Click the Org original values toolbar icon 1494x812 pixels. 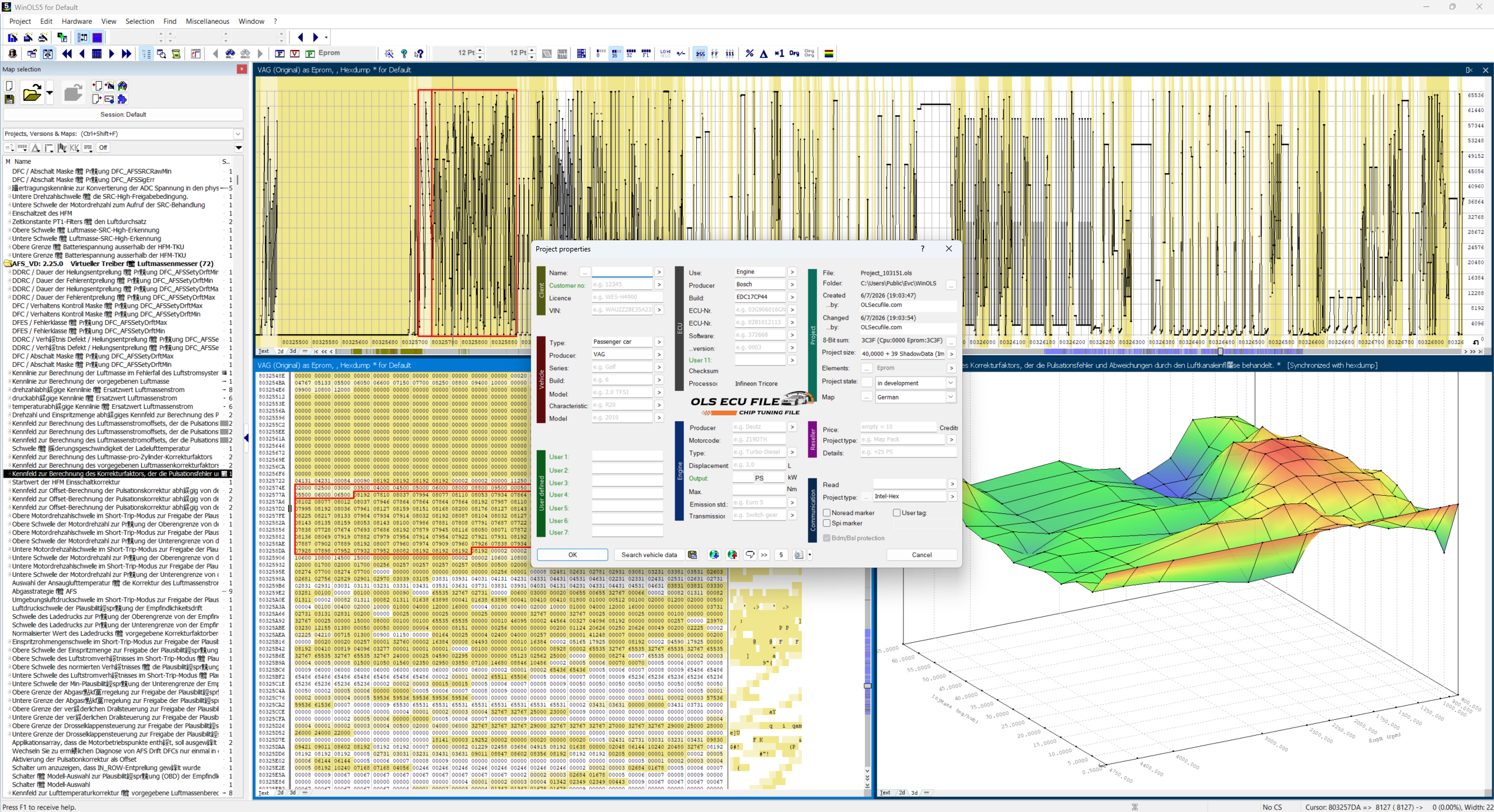[x=794, y=54]
